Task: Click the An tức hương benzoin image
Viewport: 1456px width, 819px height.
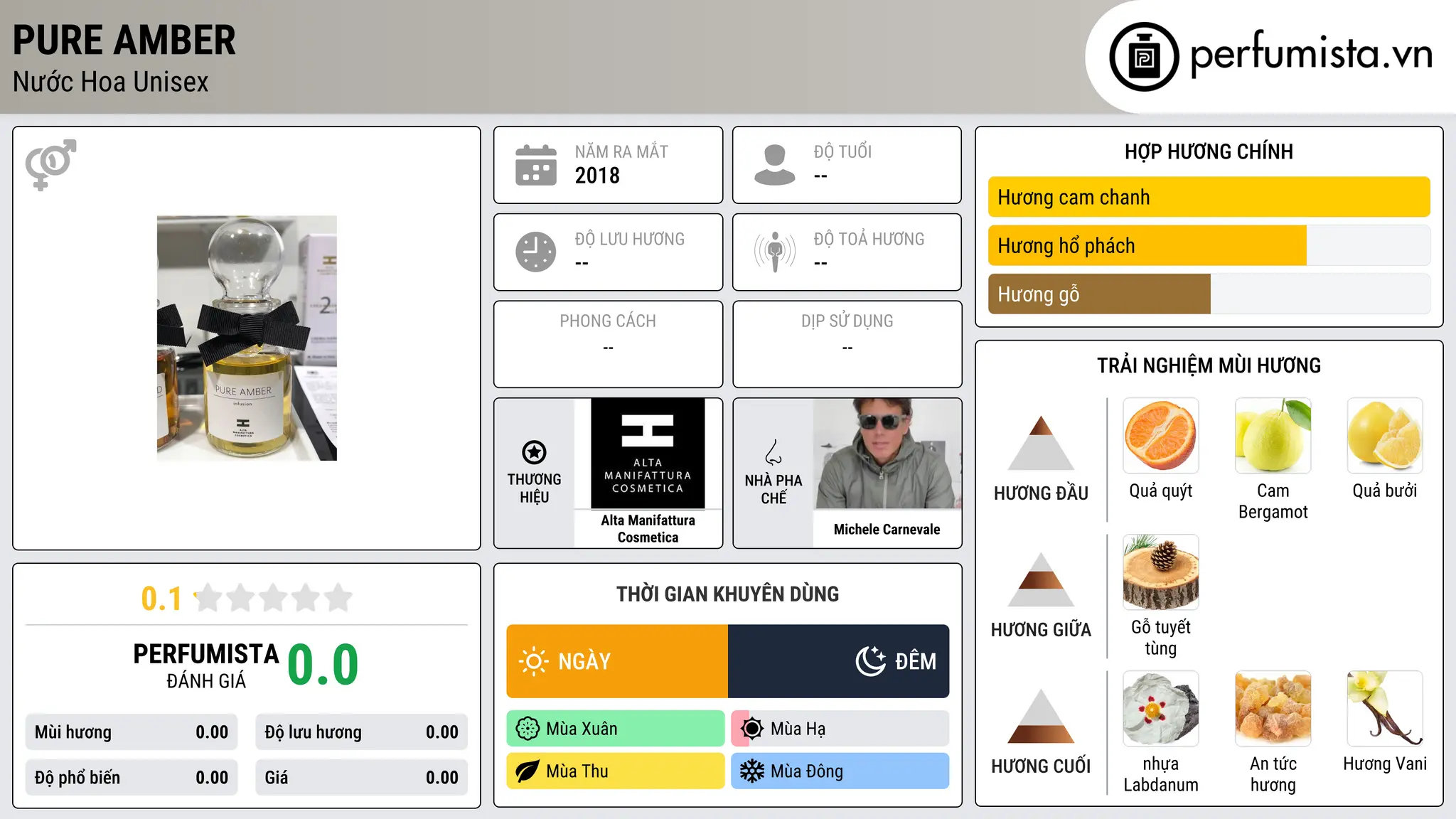Action: pyautogui.click(x=1273, y=709)
